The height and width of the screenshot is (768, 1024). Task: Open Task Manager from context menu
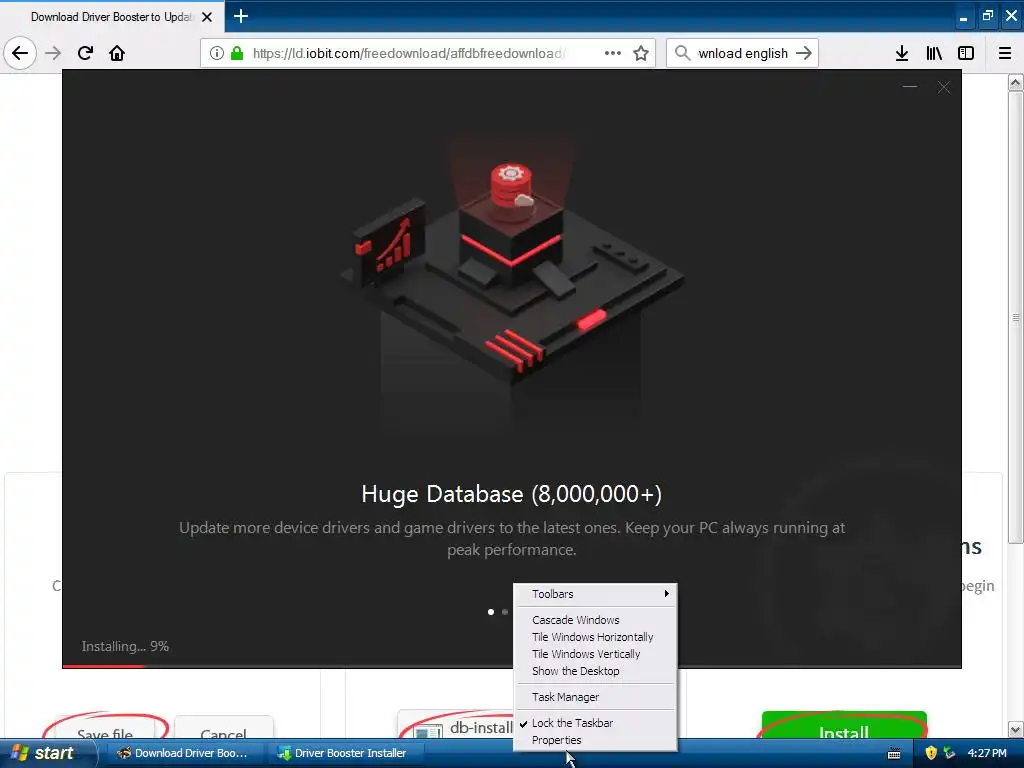tap(566, 697)
